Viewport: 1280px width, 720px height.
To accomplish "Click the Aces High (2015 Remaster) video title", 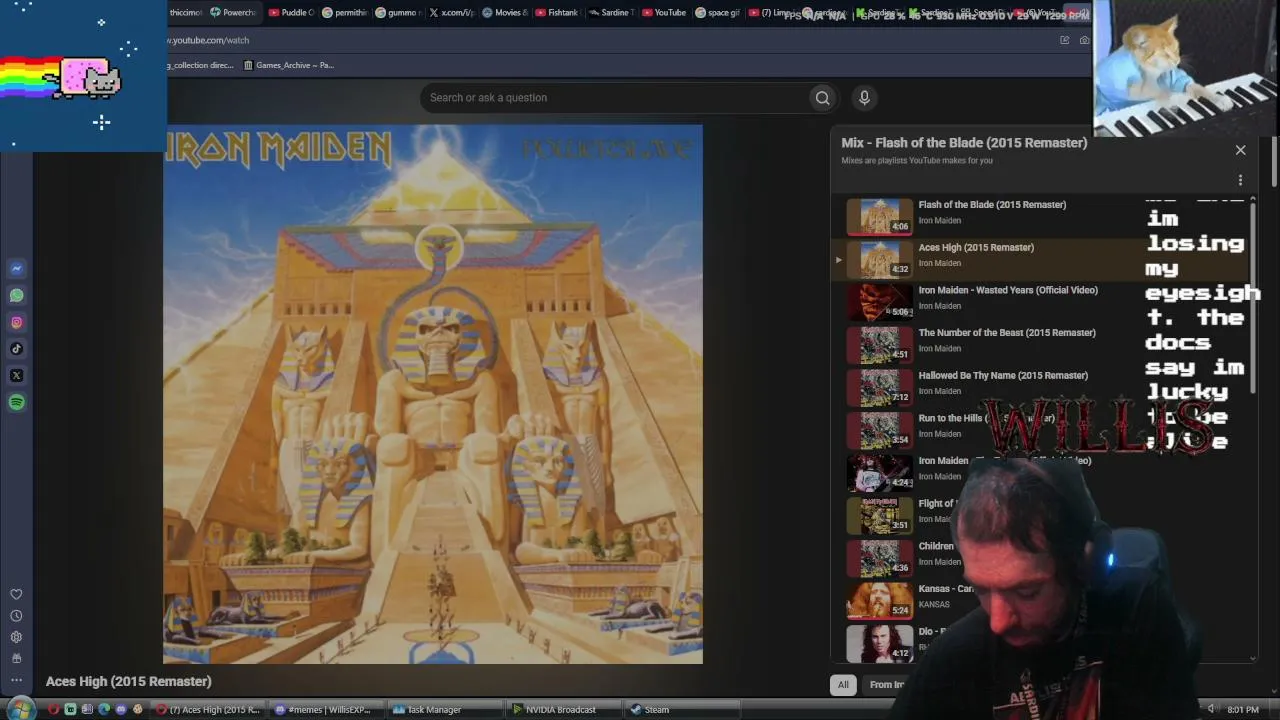I will pos(129,681).
